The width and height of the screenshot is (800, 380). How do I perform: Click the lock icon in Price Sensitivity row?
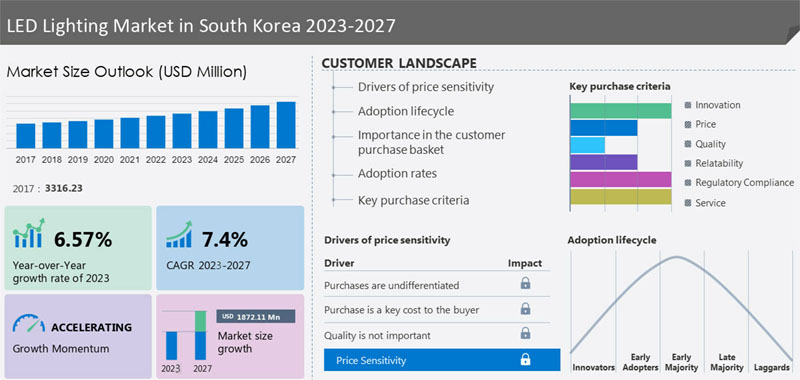(525, 360)
